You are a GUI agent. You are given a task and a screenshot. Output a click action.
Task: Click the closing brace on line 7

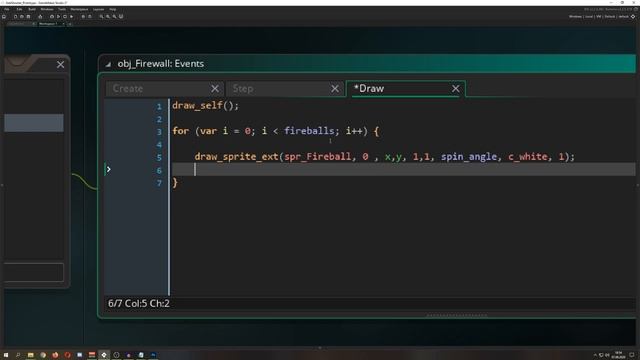click(175, 182)
